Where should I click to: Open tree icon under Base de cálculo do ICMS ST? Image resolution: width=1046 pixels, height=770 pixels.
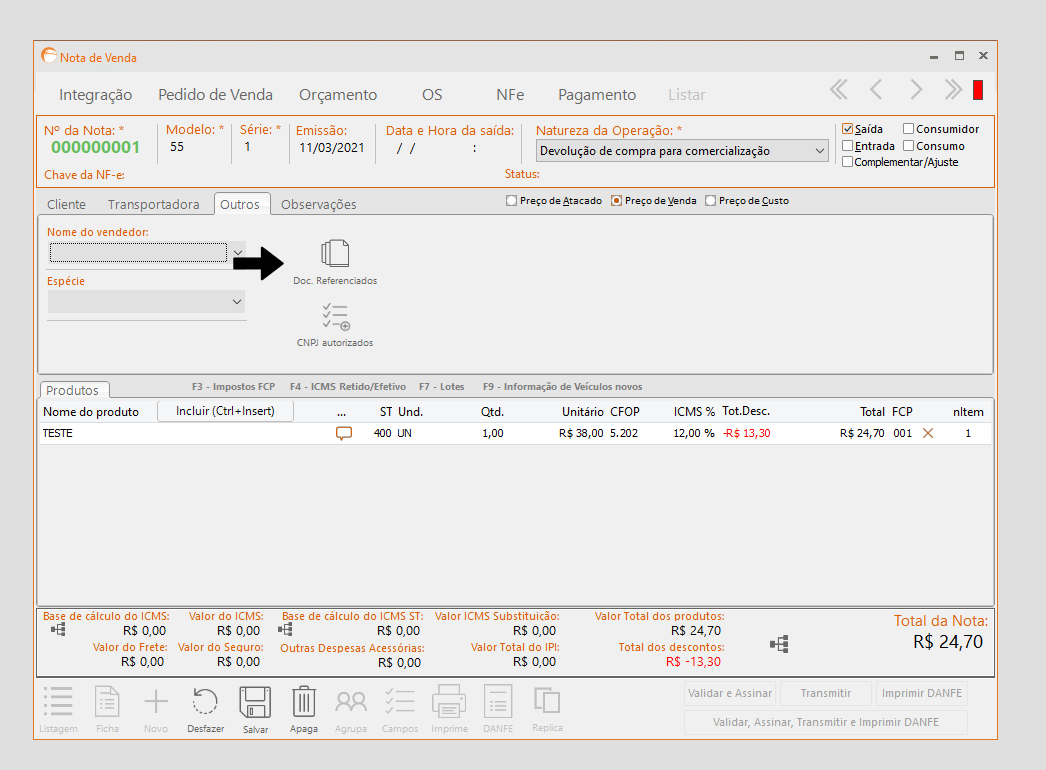click(x=286, y=629)
